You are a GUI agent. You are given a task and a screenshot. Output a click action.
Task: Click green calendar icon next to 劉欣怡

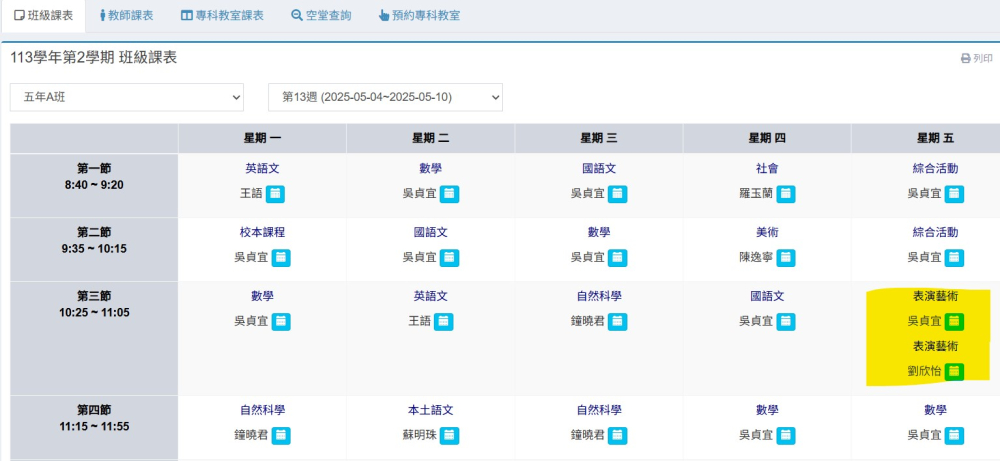[x=954, y=371]
